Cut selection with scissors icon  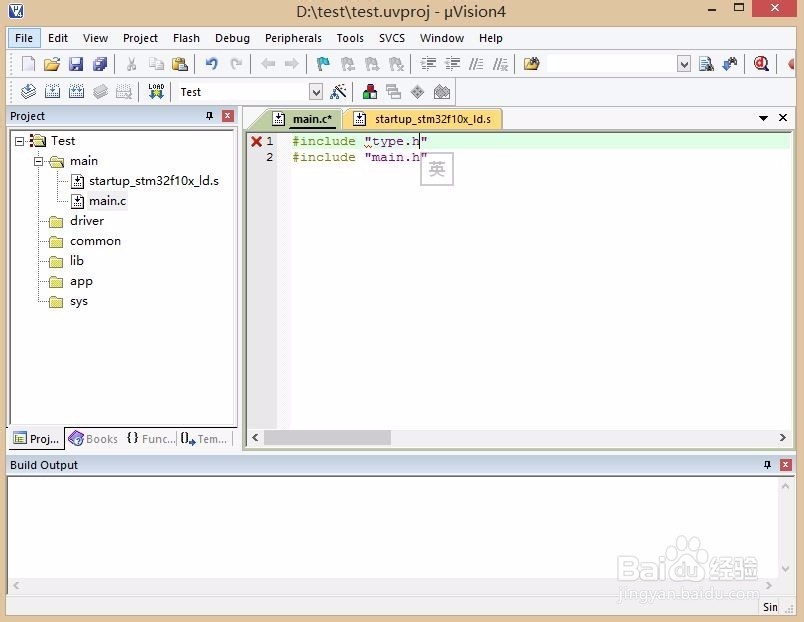click(x=131, y=64)
